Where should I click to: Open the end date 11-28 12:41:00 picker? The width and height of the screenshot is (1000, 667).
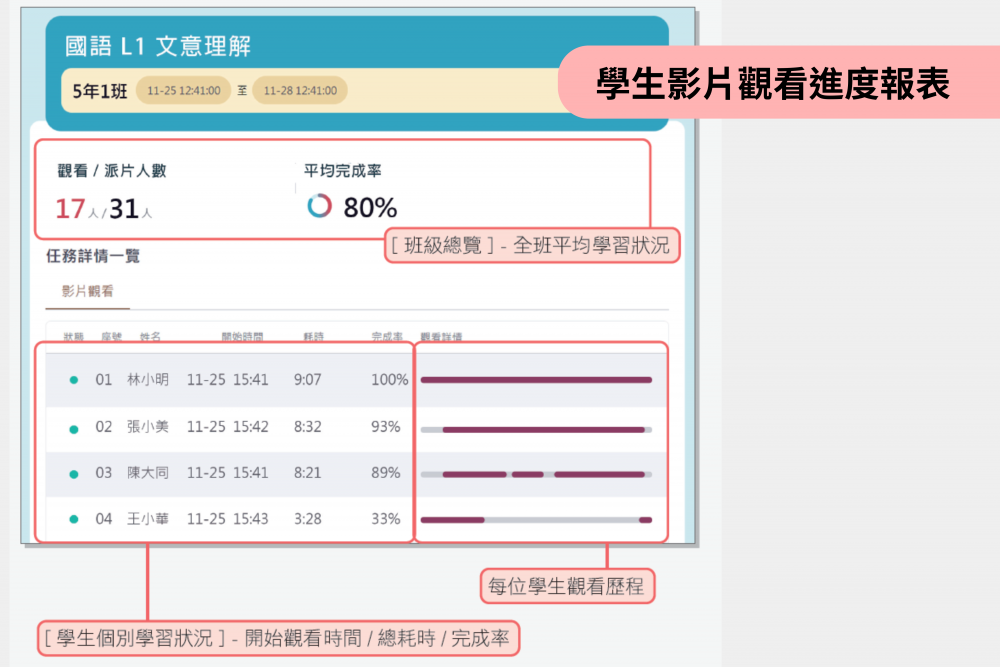coord(300,91)
